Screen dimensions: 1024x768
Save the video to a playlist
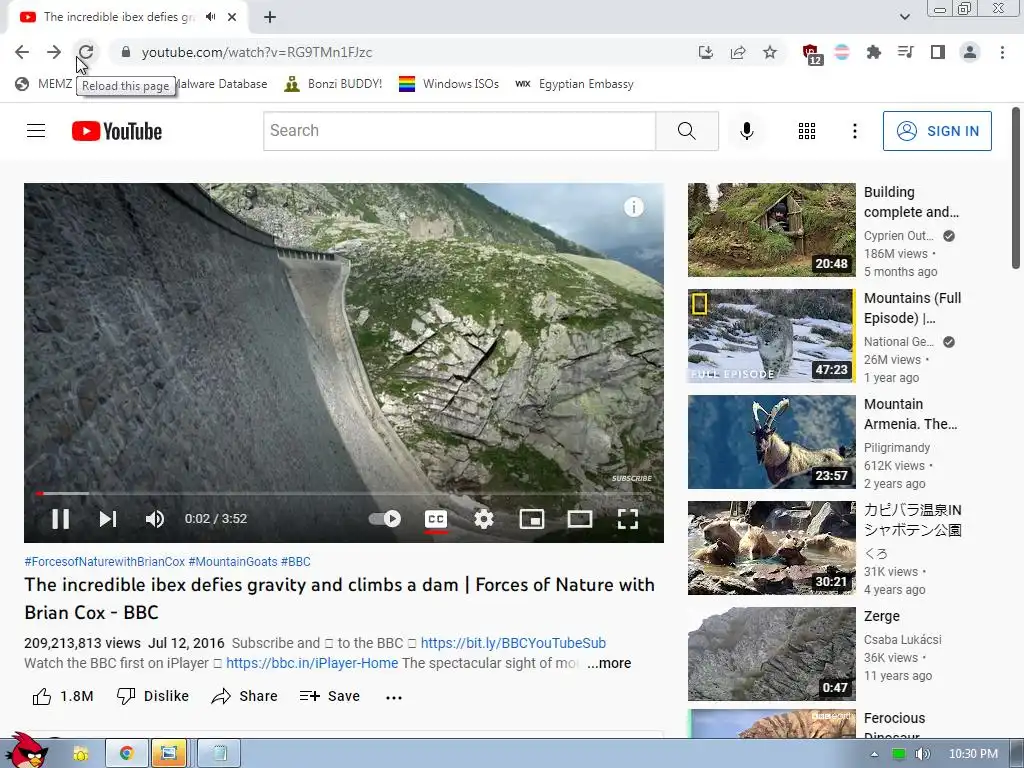click(330, 696)
